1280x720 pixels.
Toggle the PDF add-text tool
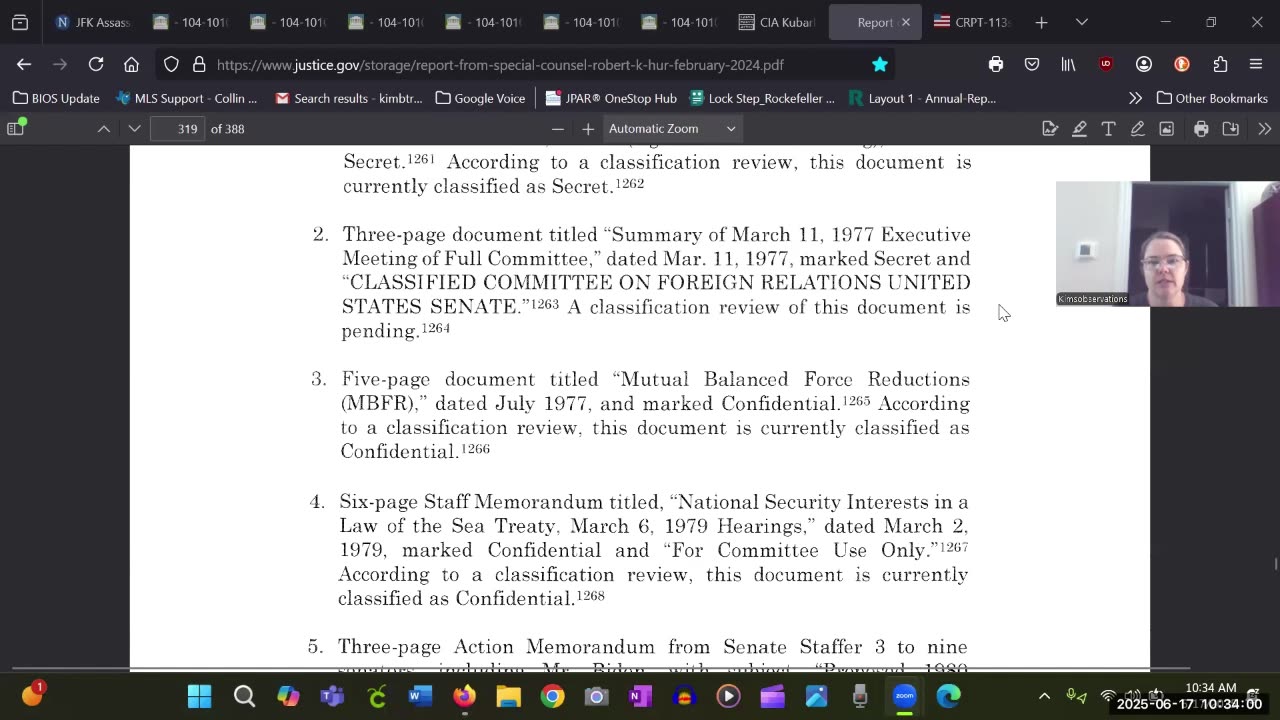point(1108,128)
